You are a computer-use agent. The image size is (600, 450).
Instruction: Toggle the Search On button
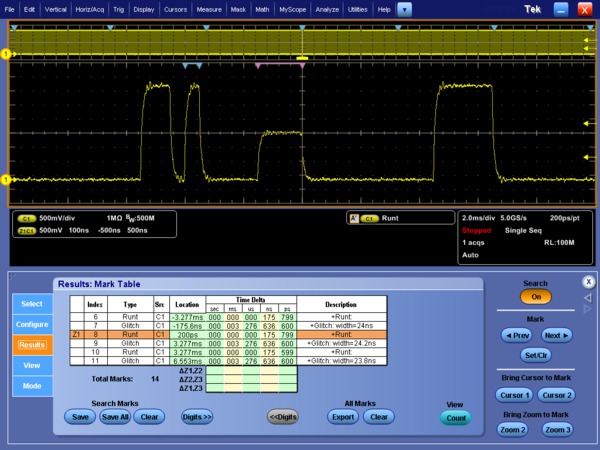(535, 297)
